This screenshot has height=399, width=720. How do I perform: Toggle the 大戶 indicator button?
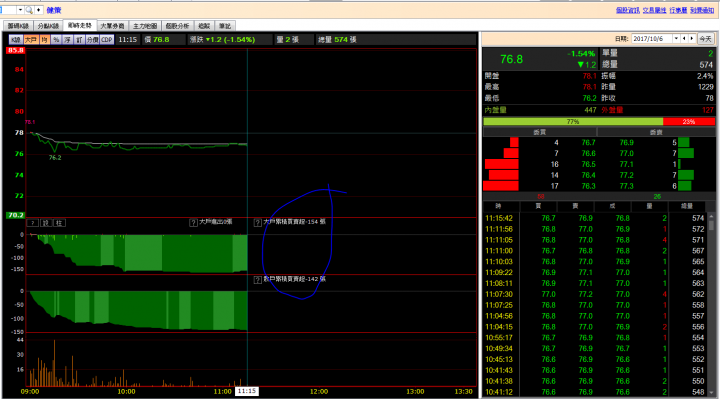coord(31,40)
